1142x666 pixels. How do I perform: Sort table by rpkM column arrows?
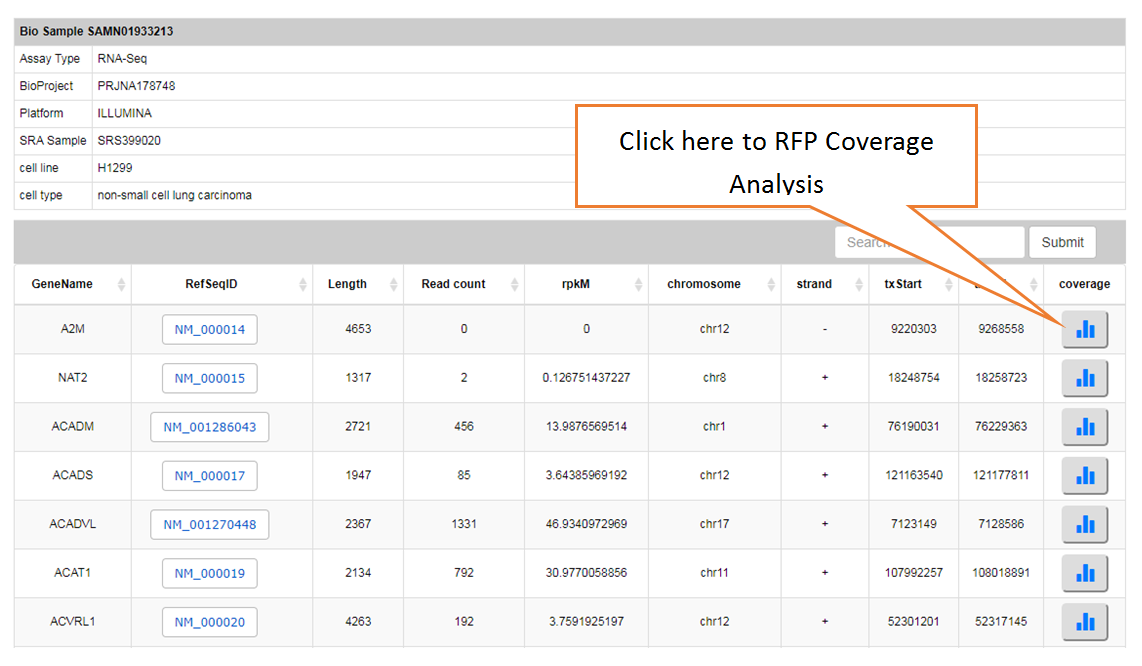point(638,284)
